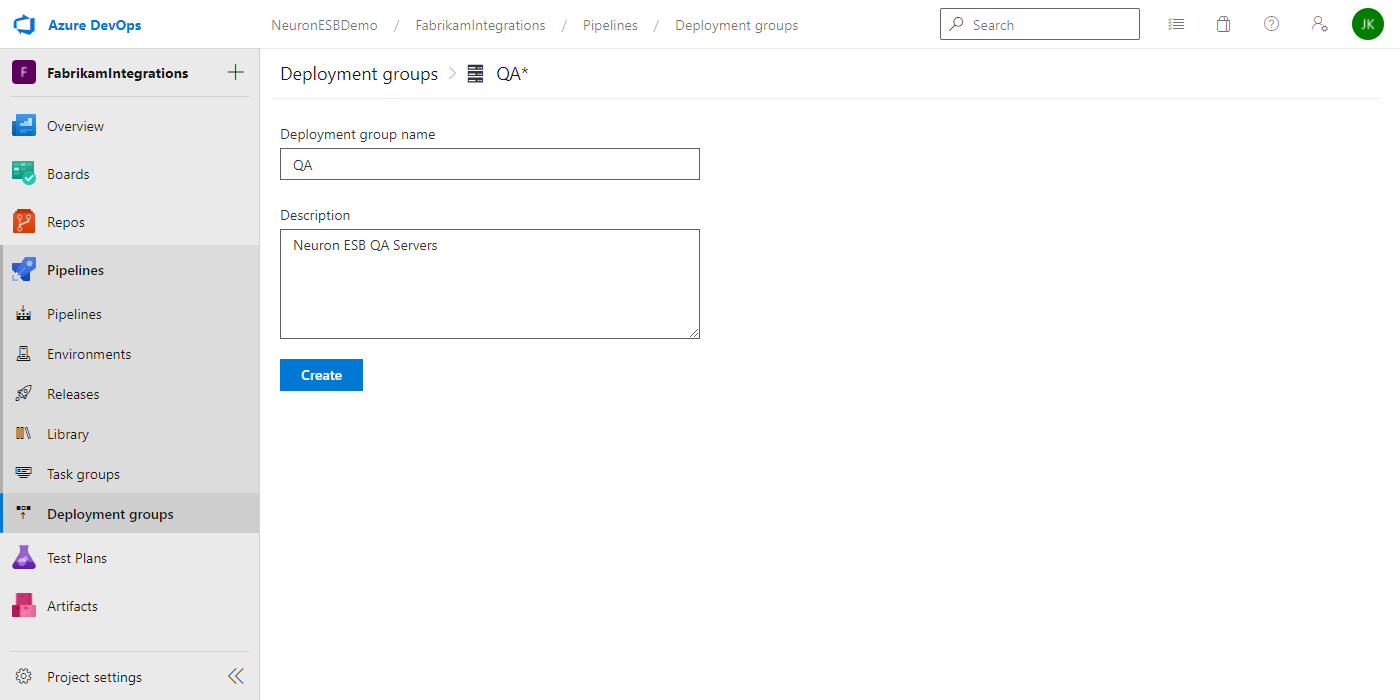Image resolution: width=1400 pixels, height=700 pixels.
Task: Click the Deployment groups sidebar icon
Action: point(24,514)
